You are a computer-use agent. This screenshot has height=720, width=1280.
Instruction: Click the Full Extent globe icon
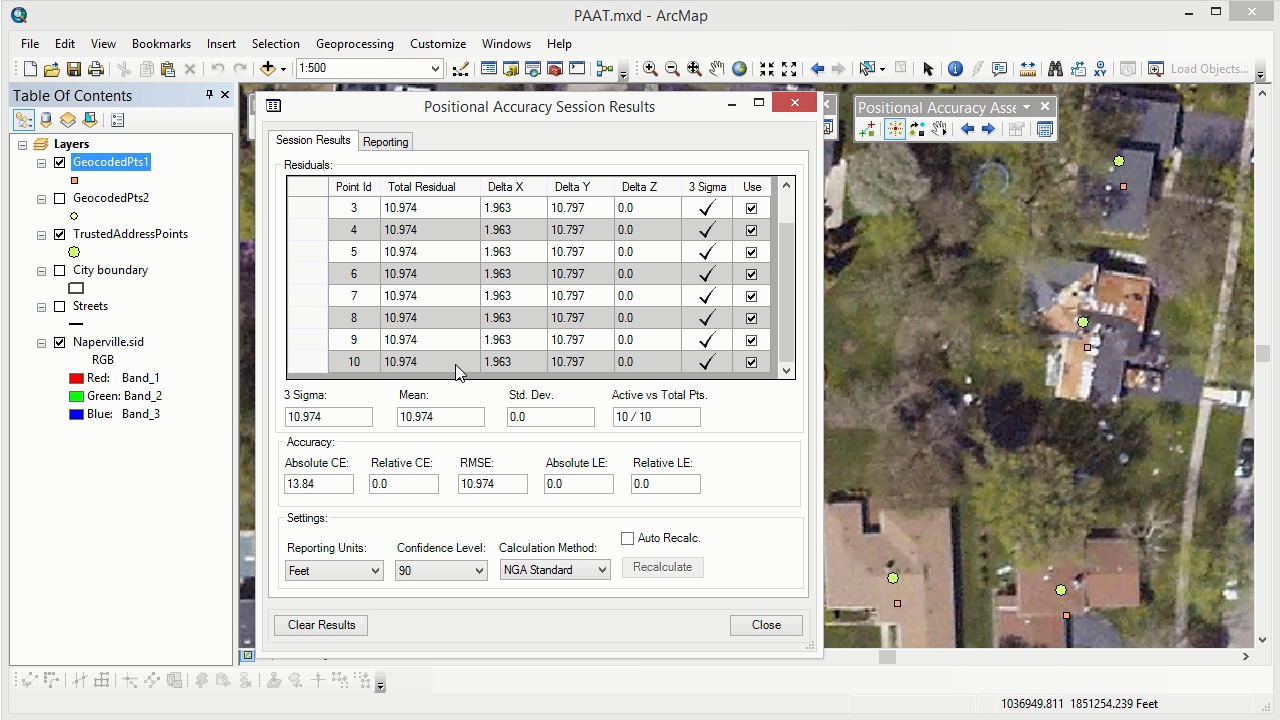pos(739,69)
